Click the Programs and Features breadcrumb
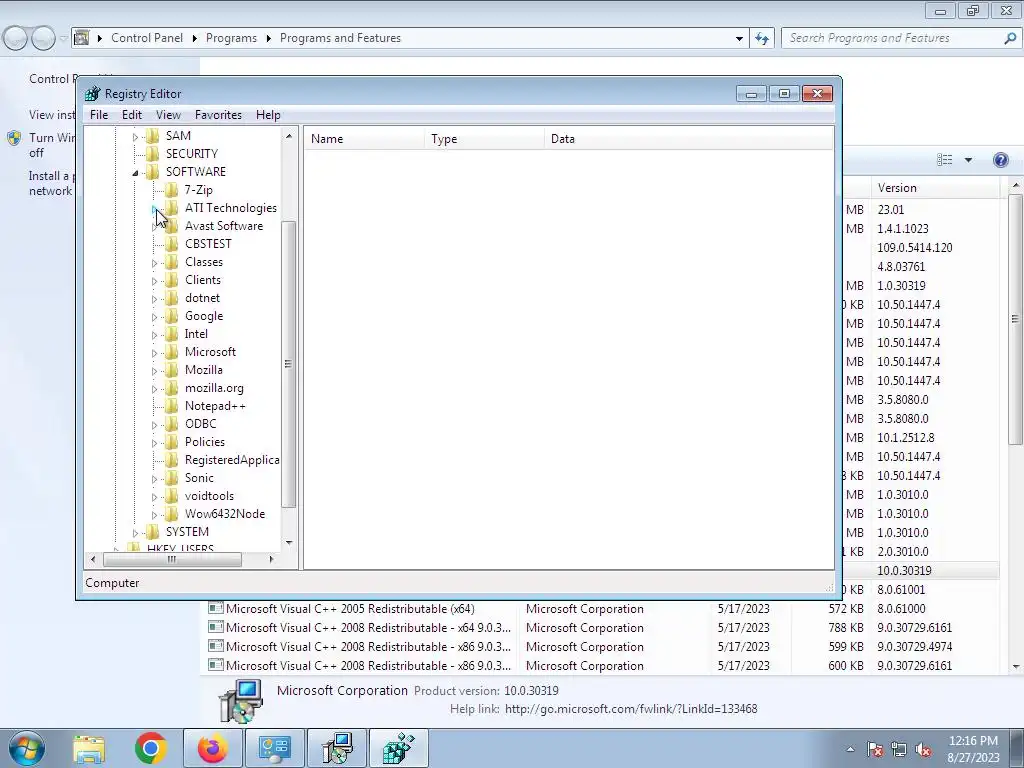This screenshot has height=768, width=1024. pos(340,38)
